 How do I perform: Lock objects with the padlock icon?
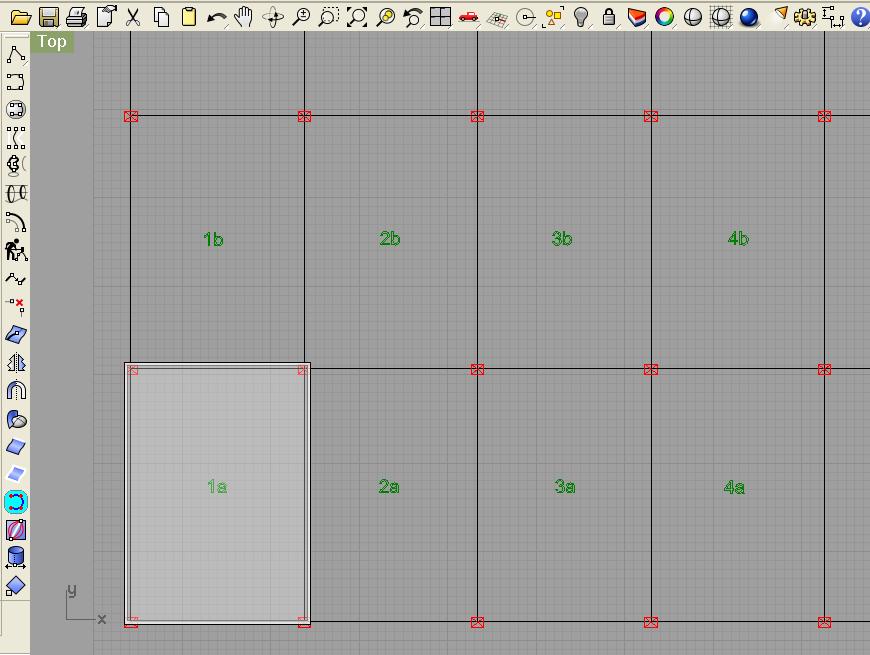pos(609,17)
